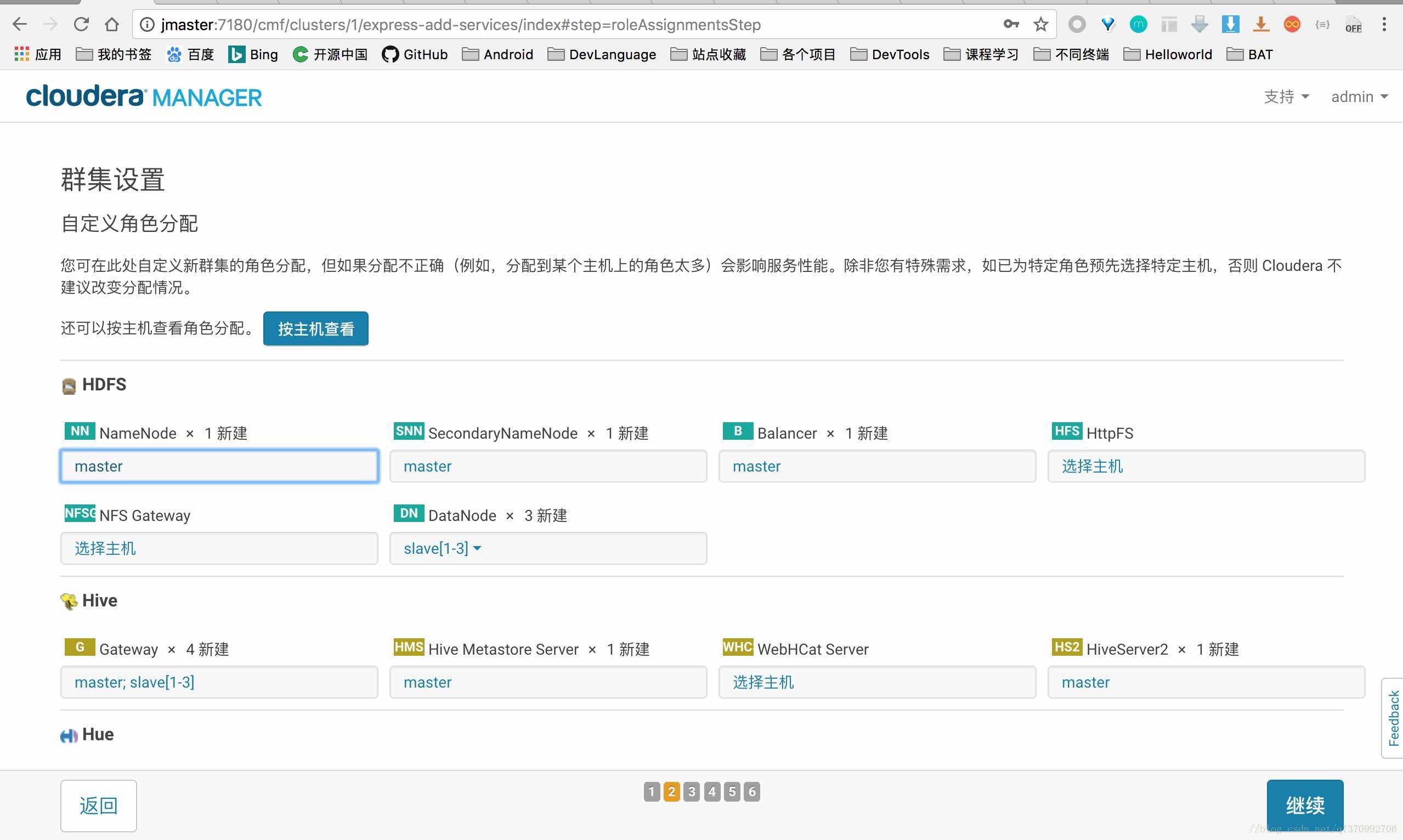Click the HDFS service icon
The width and height of the screenshot is (1403, 840).
pyautogui.click(x=69, y=386)
